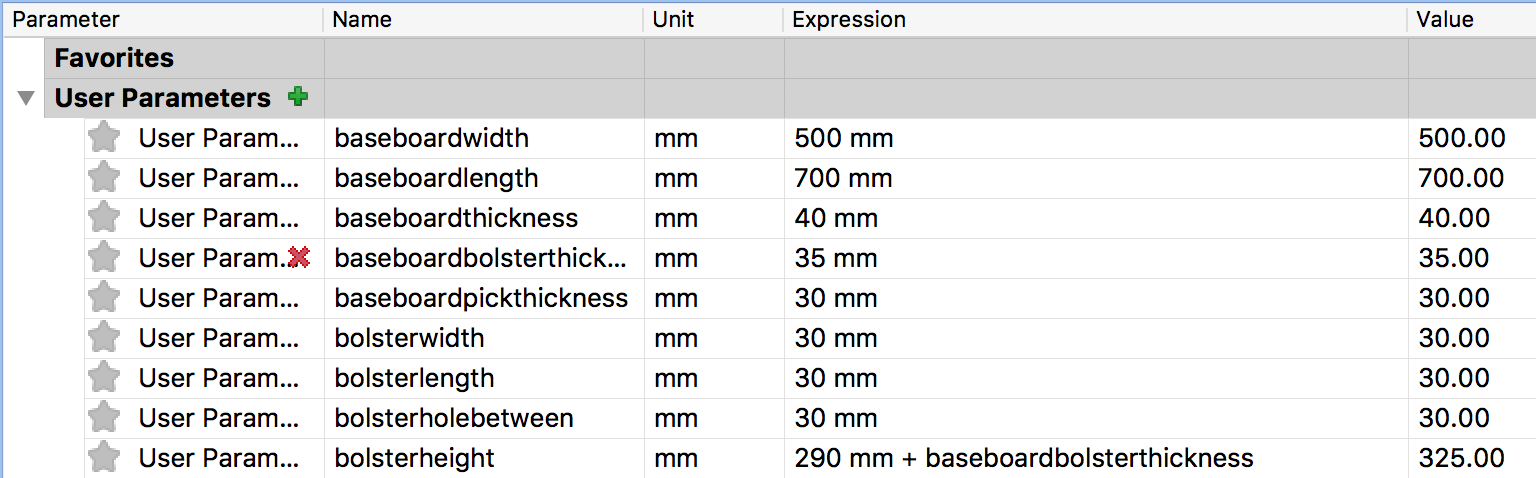Image resolution: width=1536 pixels, height=478 pixels.
Task: Star the baseboardlength parameter as favorite
Action: click(x=104, y=178)
